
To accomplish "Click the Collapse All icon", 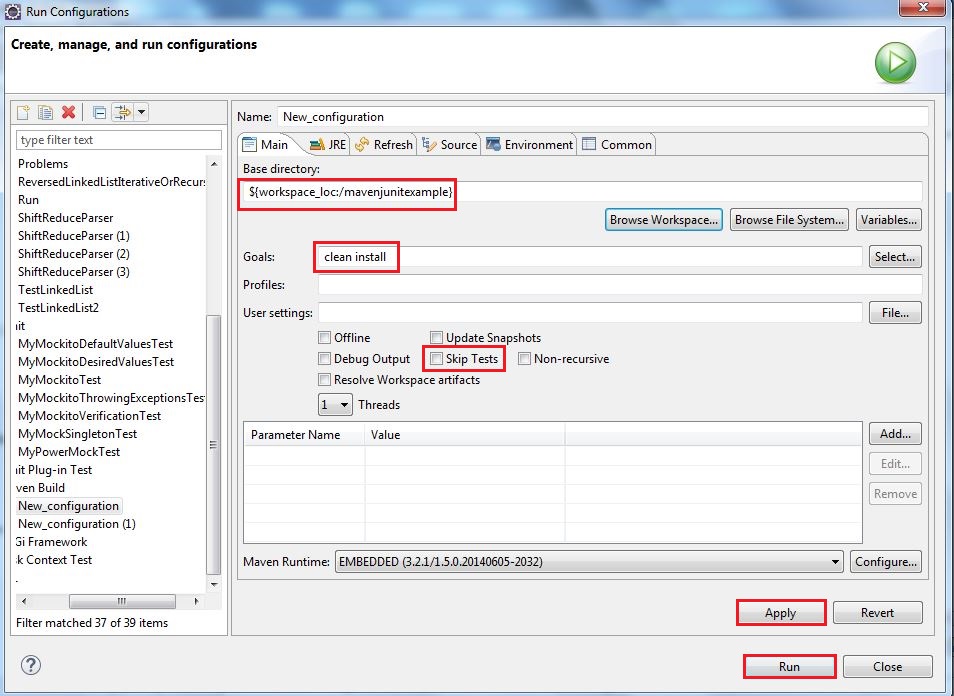I will pyautogui.click(x=99, y=112).
